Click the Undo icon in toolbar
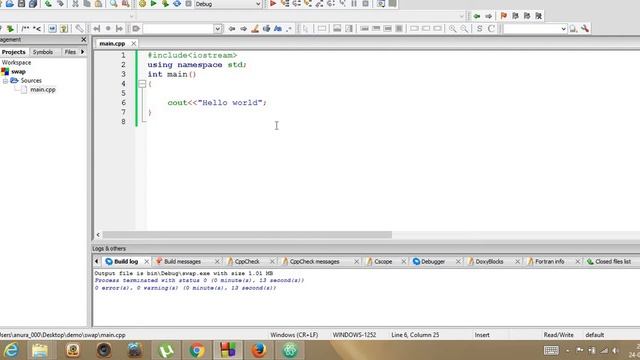The width and height of the screenshot is (640, 360). pyautogui.click(x=48, y=4)
